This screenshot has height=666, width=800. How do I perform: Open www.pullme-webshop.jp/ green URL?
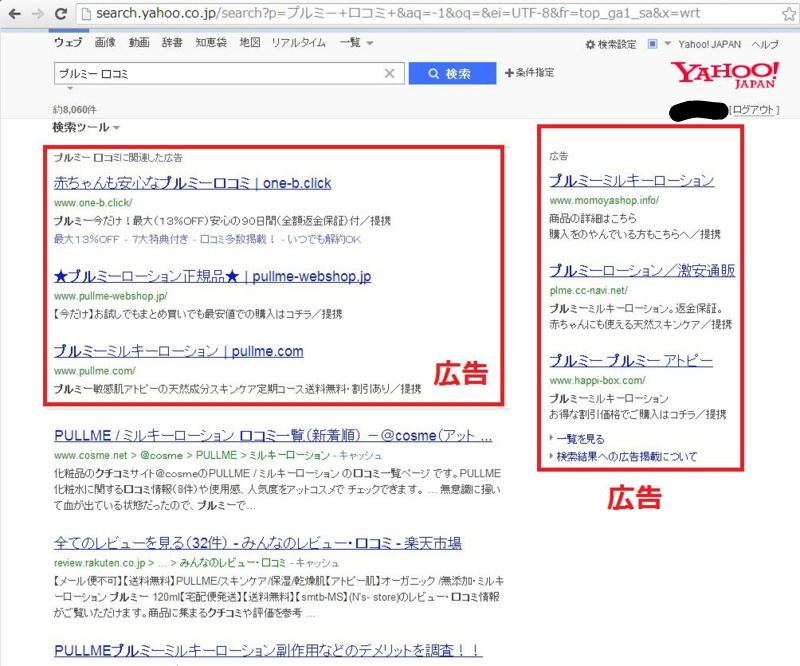click(x=110, y=296)
